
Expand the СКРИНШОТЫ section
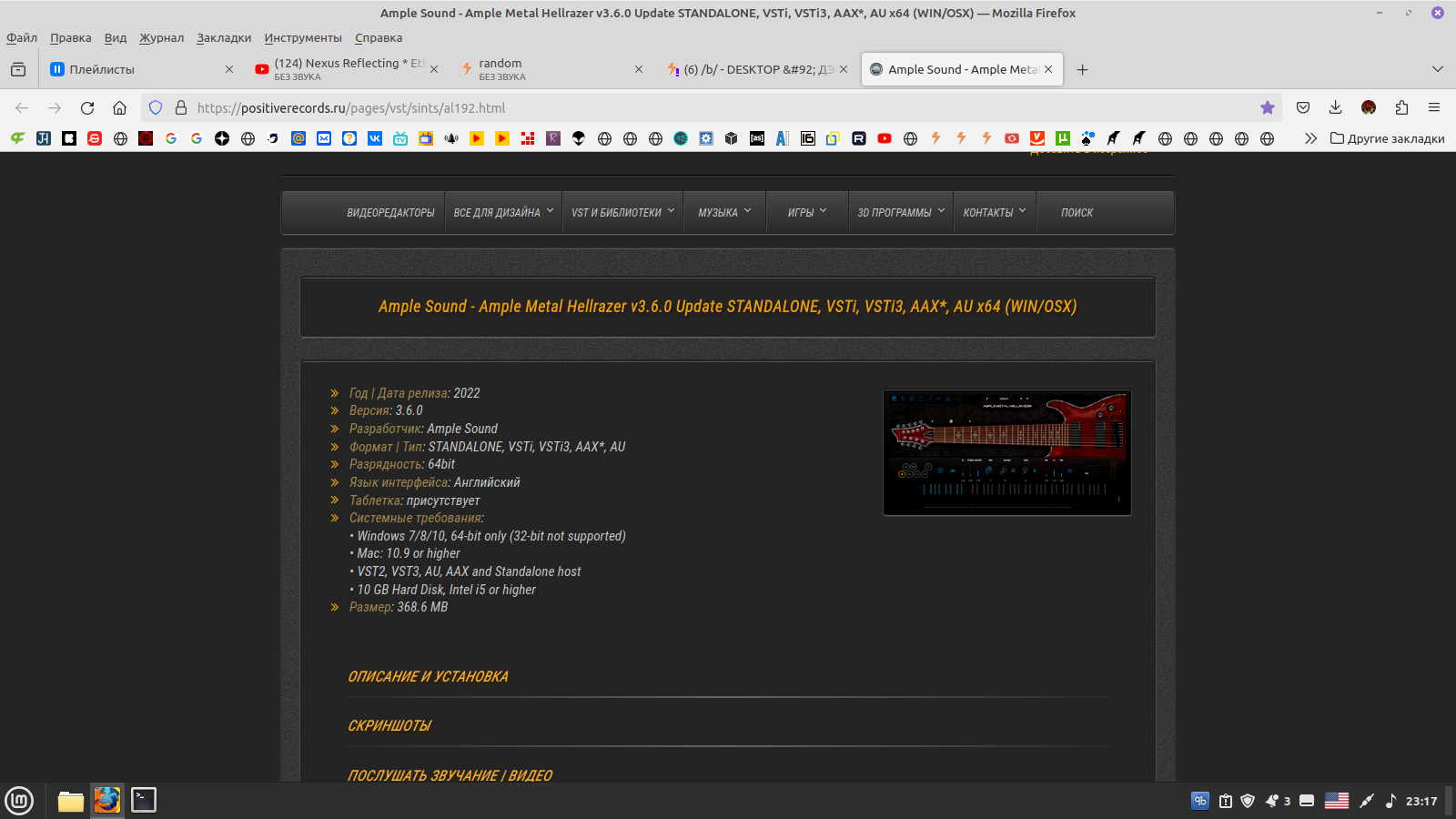click(389, 726)
